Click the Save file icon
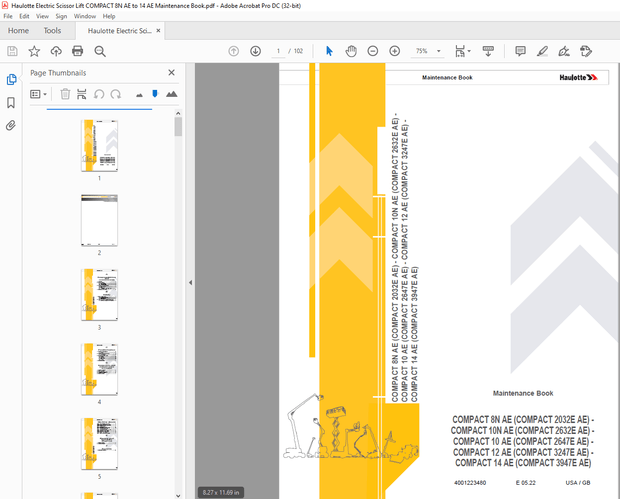 click(12, 51)
